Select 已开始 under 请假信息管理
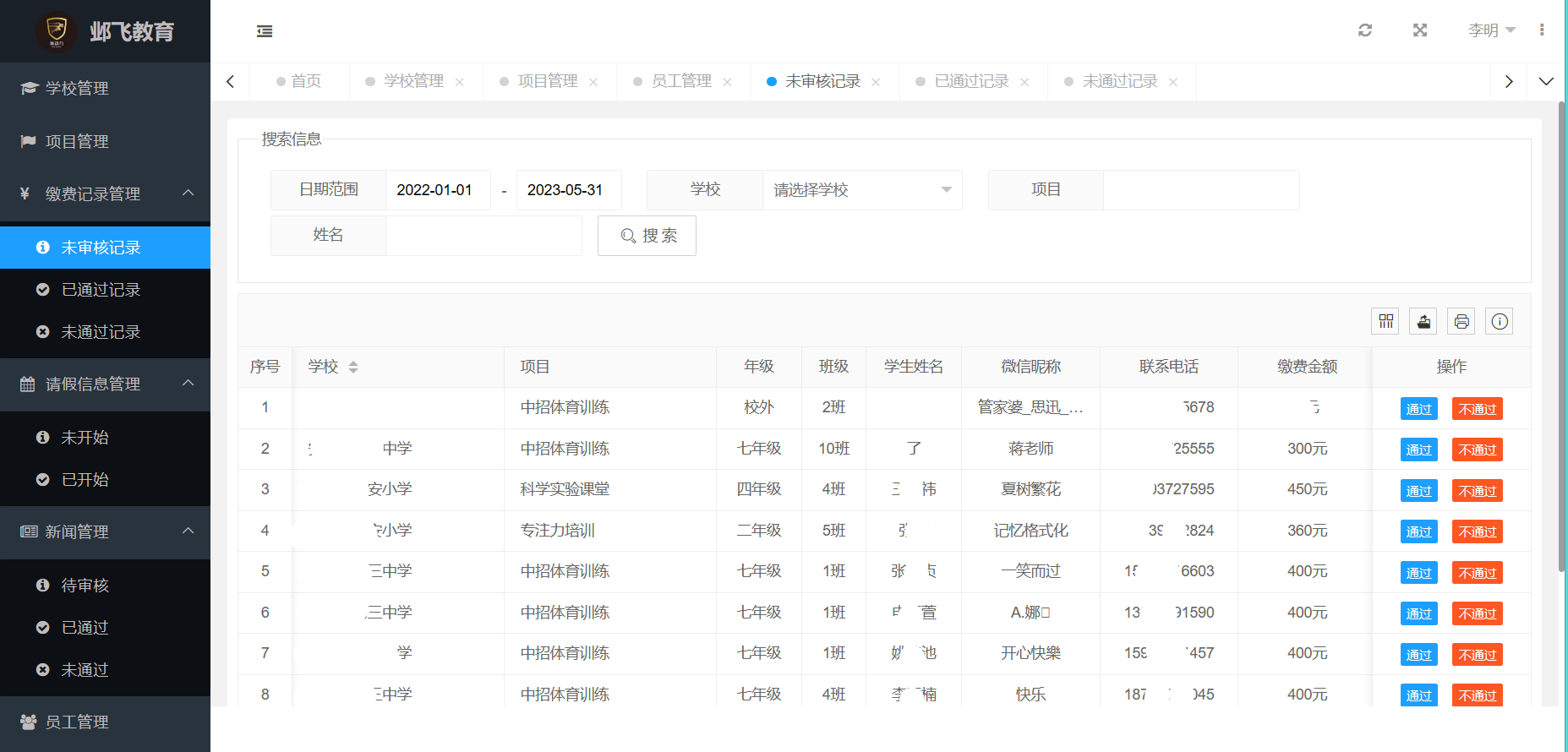This screenshot has width=1568, height=752. (105, 480)
